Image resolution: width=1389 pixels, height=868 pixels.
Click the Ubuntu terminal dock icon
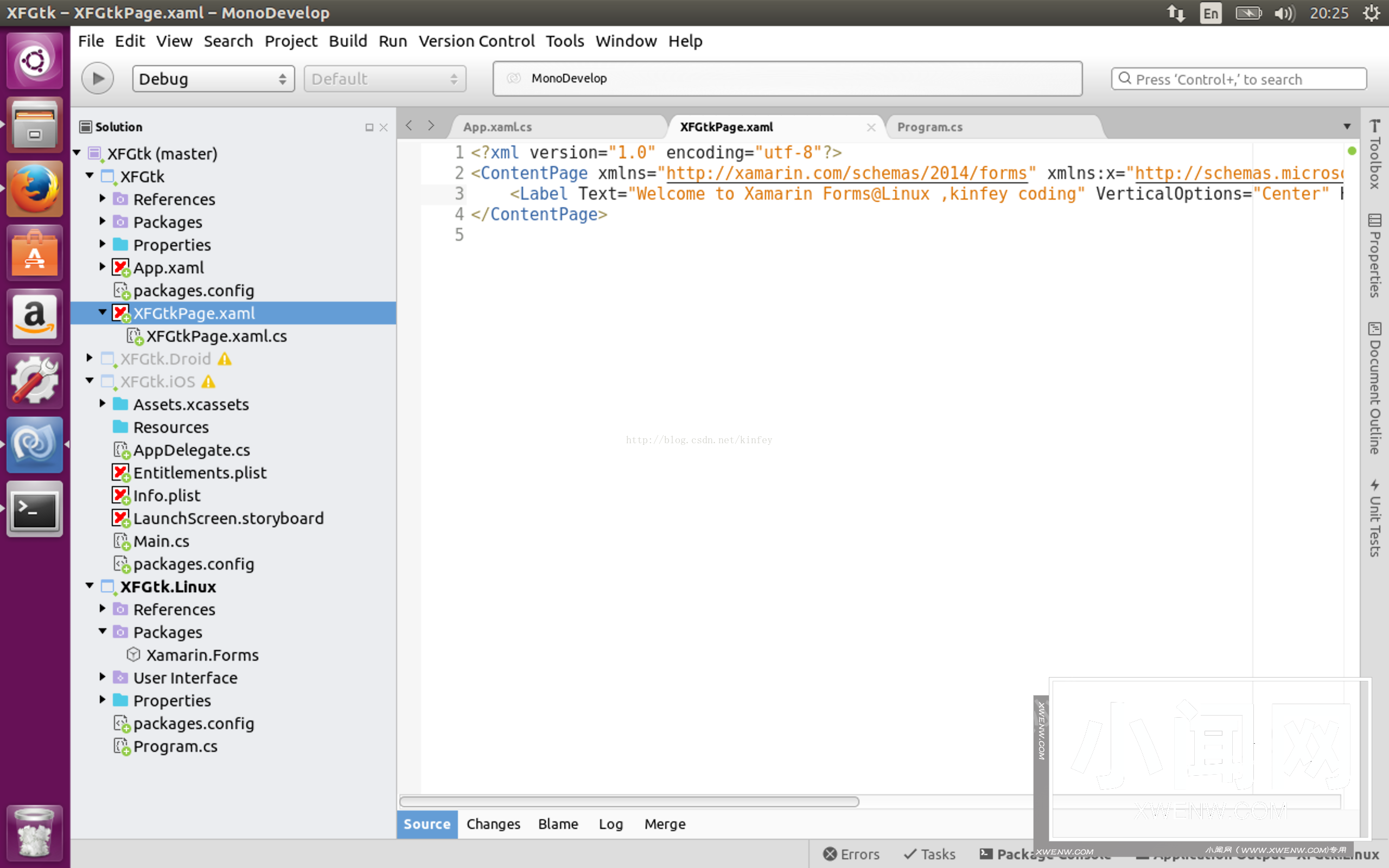tap(35, 510)
